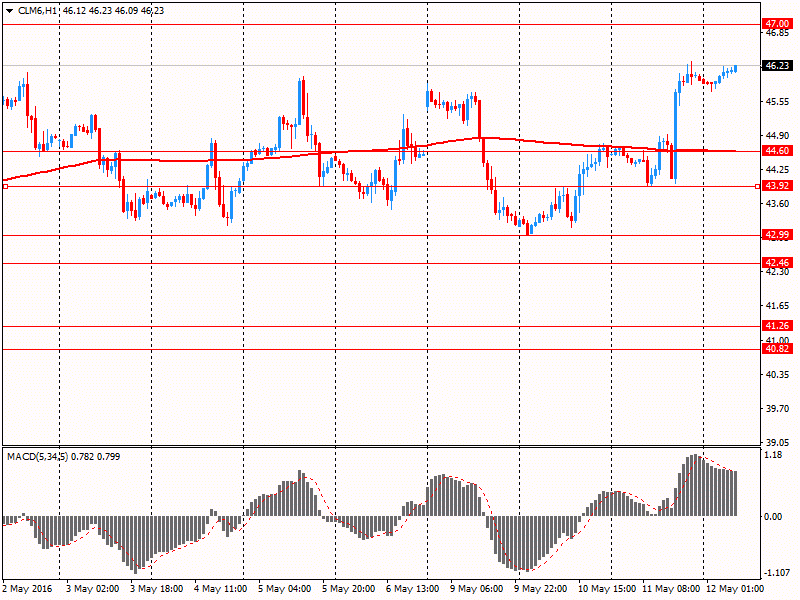Click the 45.55 price scale value
Viewport: 800px width, 600px height.
pos(777,102)
